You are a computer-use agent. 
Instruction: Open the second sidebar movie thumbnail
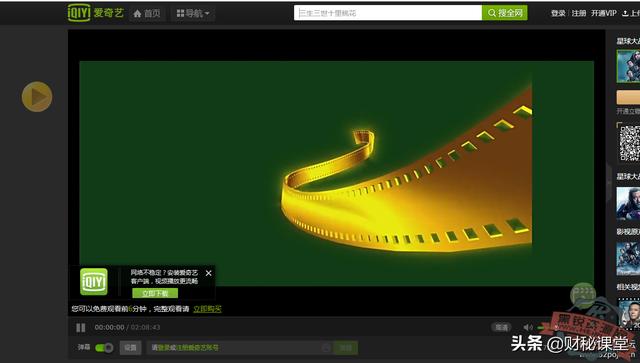[628, 203]
